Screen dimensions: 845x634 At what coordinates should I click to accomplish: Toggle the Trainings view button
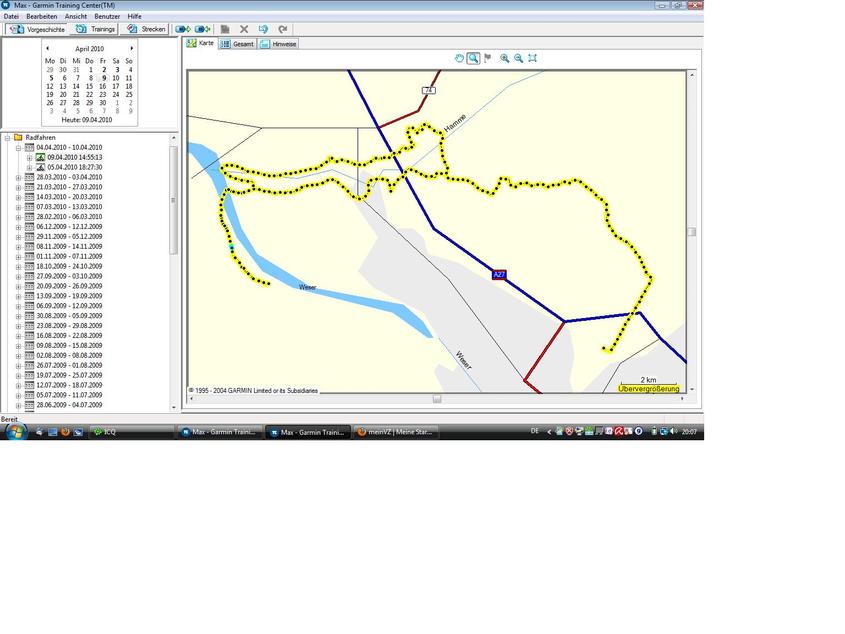[96, 29]
